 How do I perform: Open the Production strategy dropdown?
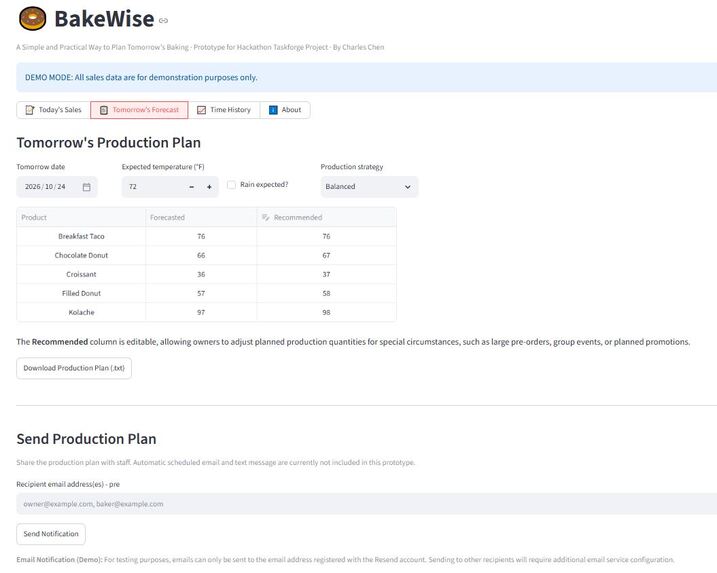pyautogui.click(x=369, y=187)
